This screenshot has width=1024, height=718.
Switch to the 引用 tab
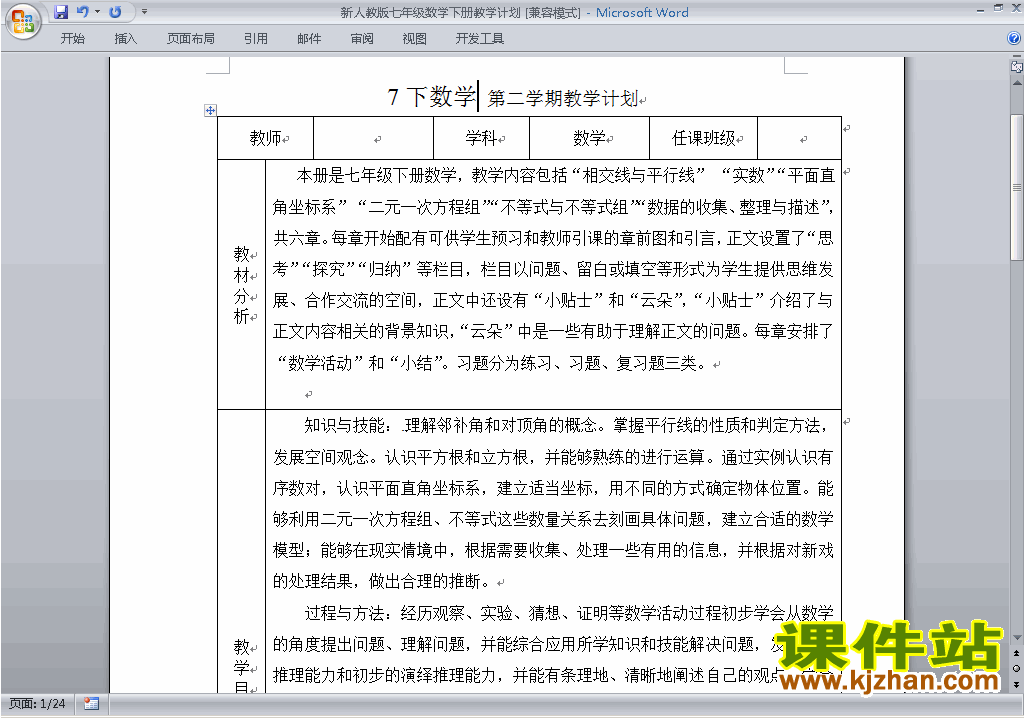click(x=255, y=39)
